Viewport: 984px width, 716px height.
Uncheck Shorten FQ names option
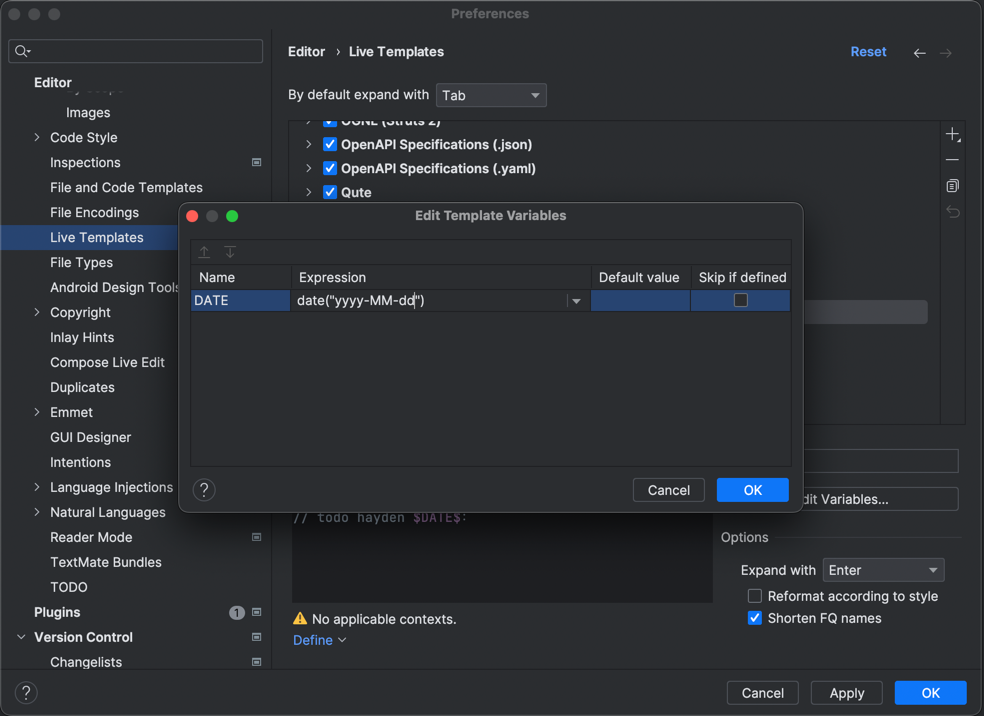(x=755, y=618)
